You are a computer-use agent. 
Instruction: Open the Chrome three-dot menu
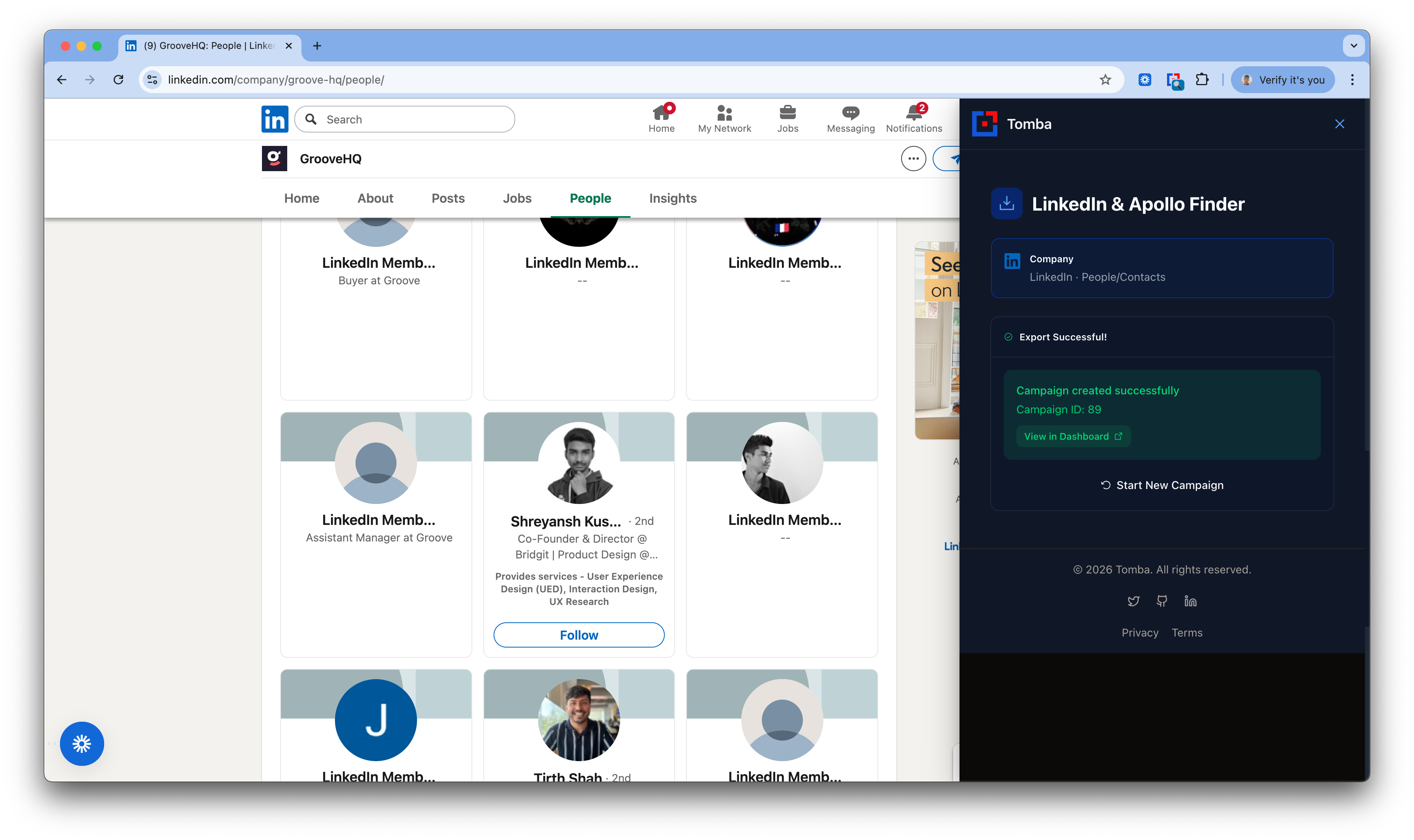coord(1352,80)
